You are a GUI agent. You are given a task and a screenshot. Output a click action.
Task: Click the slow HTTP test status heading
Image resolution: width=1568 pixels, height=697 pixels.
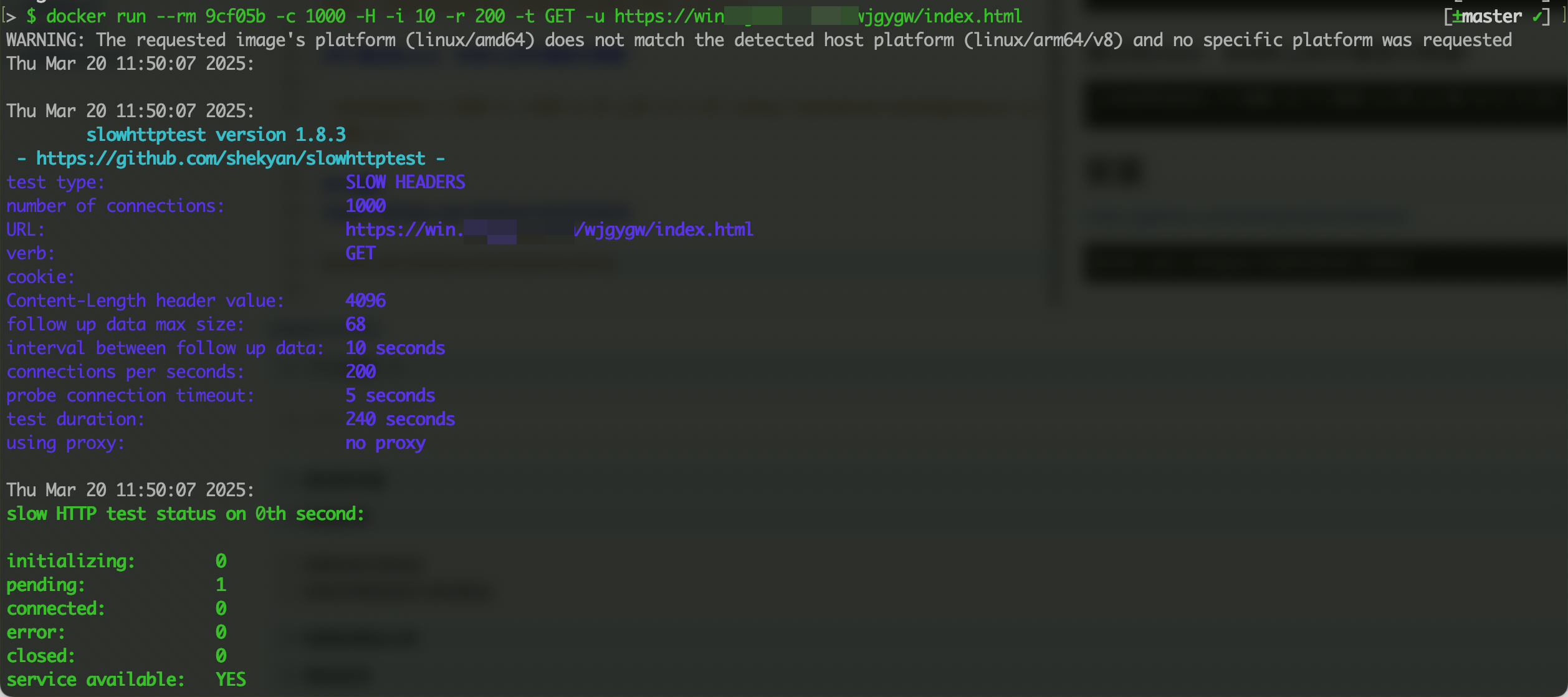pyautogui.click(x=185, y=514)
